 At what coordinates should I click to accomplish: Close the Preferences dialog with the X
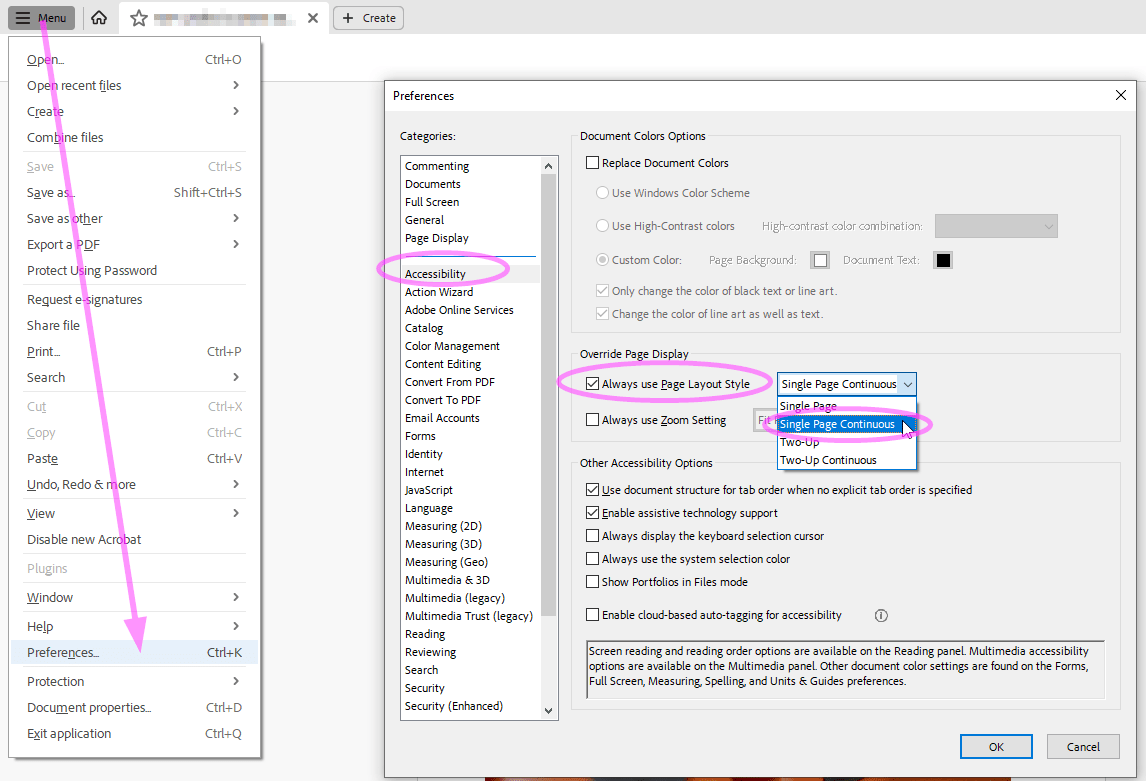(x=1121, y=95)
